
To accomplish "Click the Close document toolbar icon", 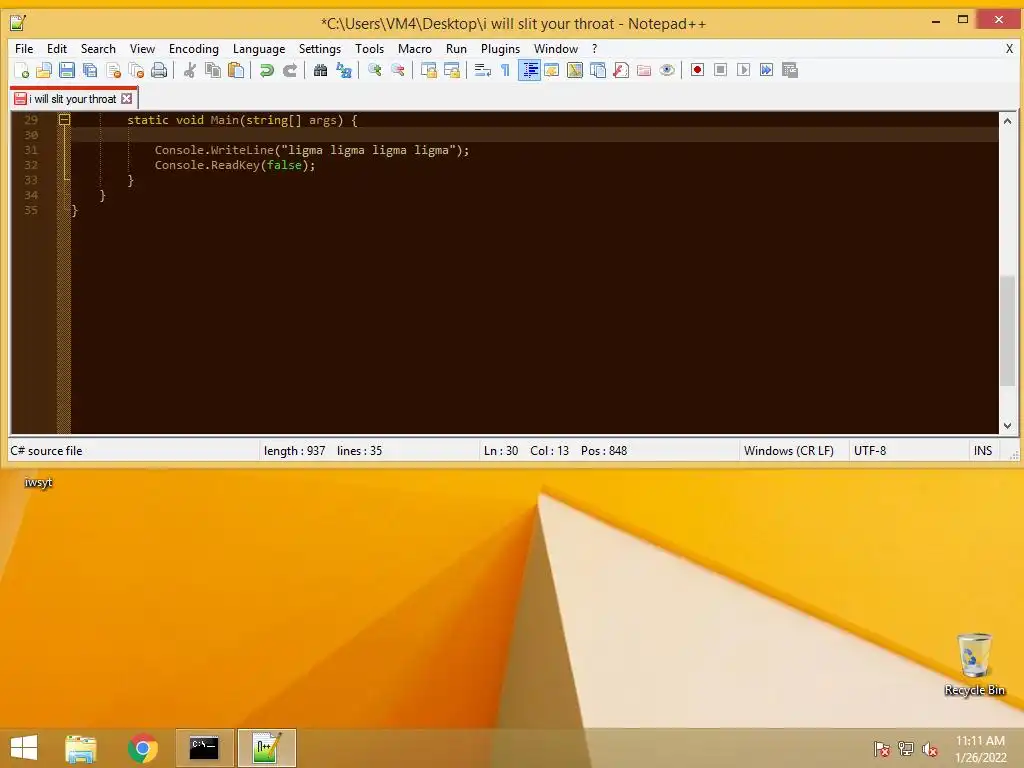I will click(114, 70).
